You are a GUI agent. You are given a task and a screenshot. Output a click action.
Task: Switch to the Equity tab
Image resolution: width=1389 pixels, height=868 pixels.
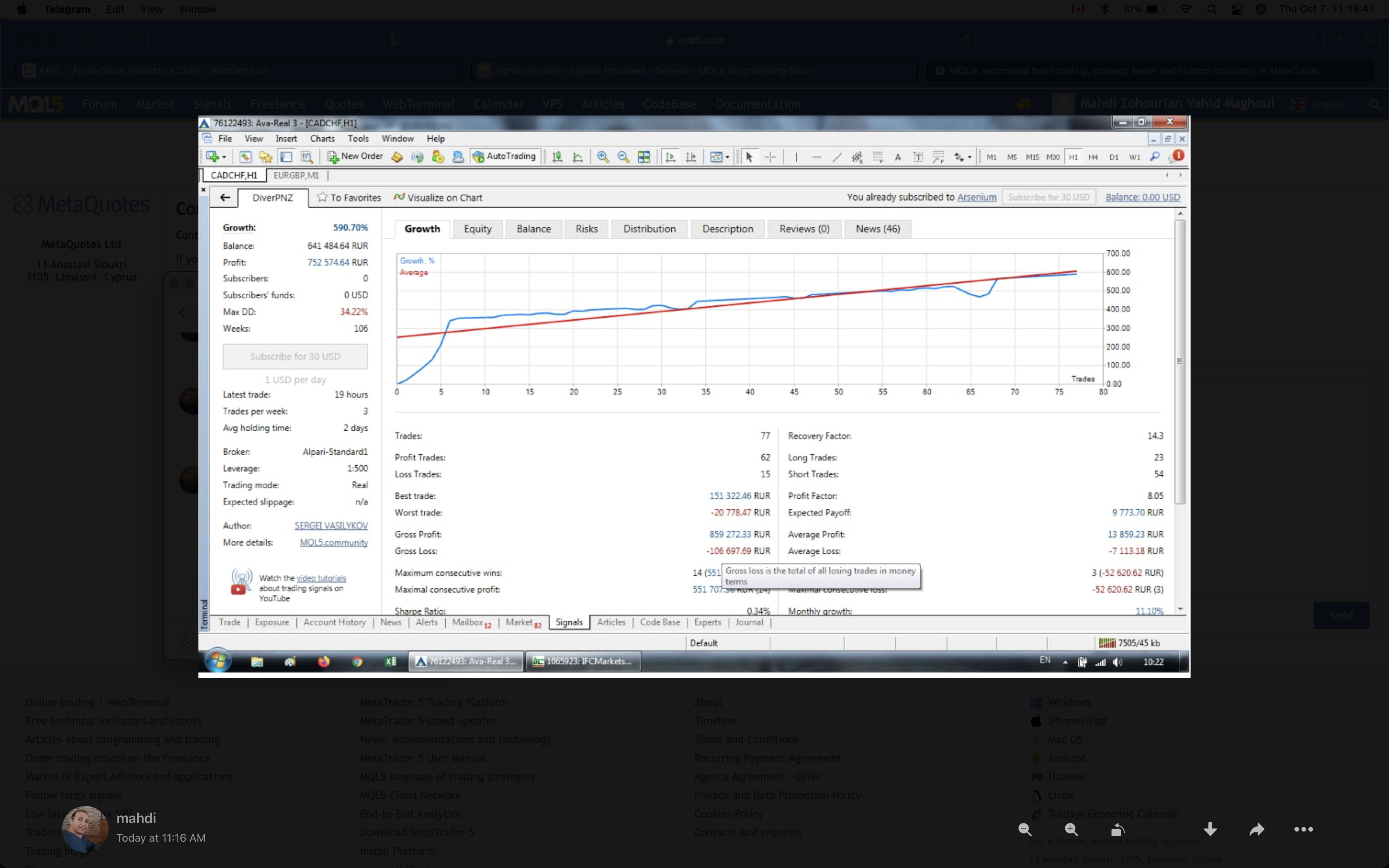pos(477,229)
